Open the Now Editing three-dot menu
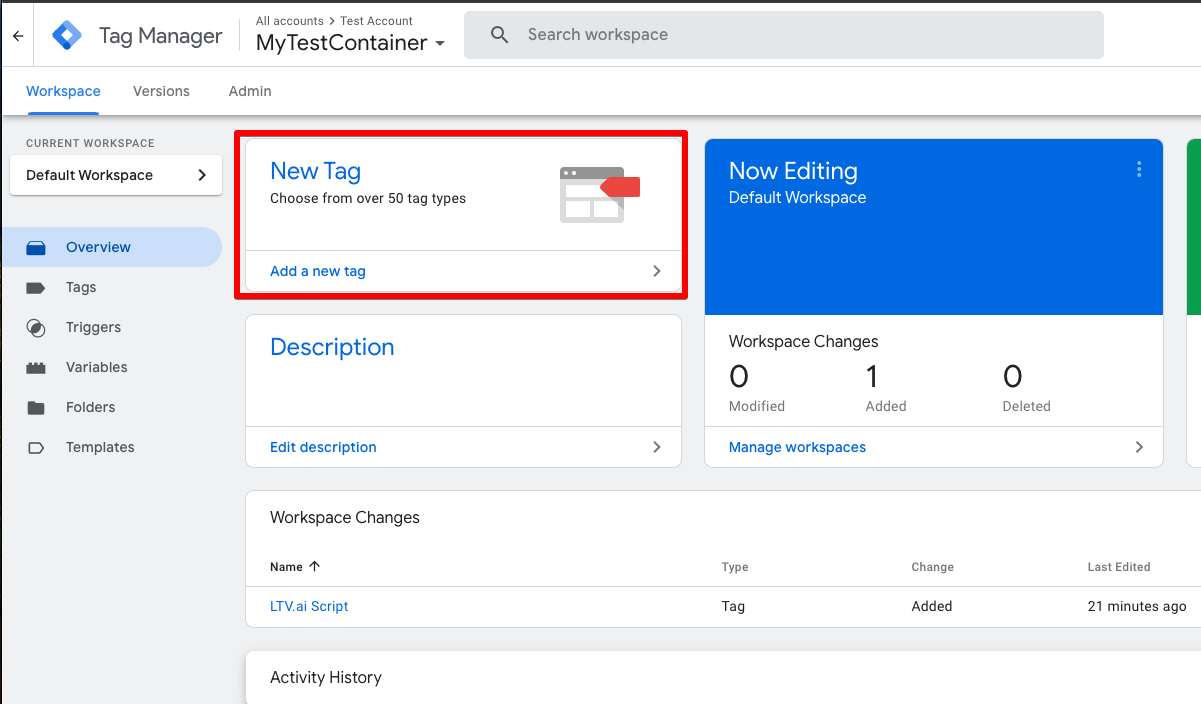The image size is (1201, 704). pos(1139,170)
